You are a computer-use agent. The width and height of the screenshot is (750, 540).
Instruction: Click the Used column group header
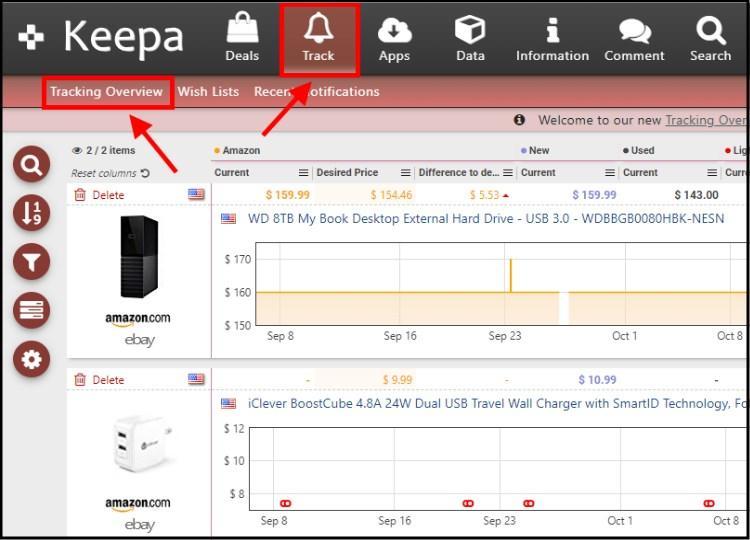click(639, 151)
